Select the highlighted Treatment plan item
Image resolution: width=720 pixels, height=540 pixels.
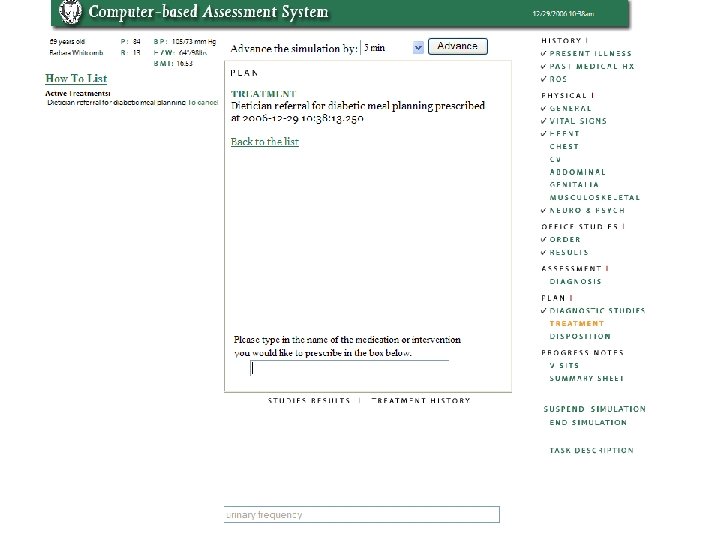pyautogui.click(x=576, y=324)
